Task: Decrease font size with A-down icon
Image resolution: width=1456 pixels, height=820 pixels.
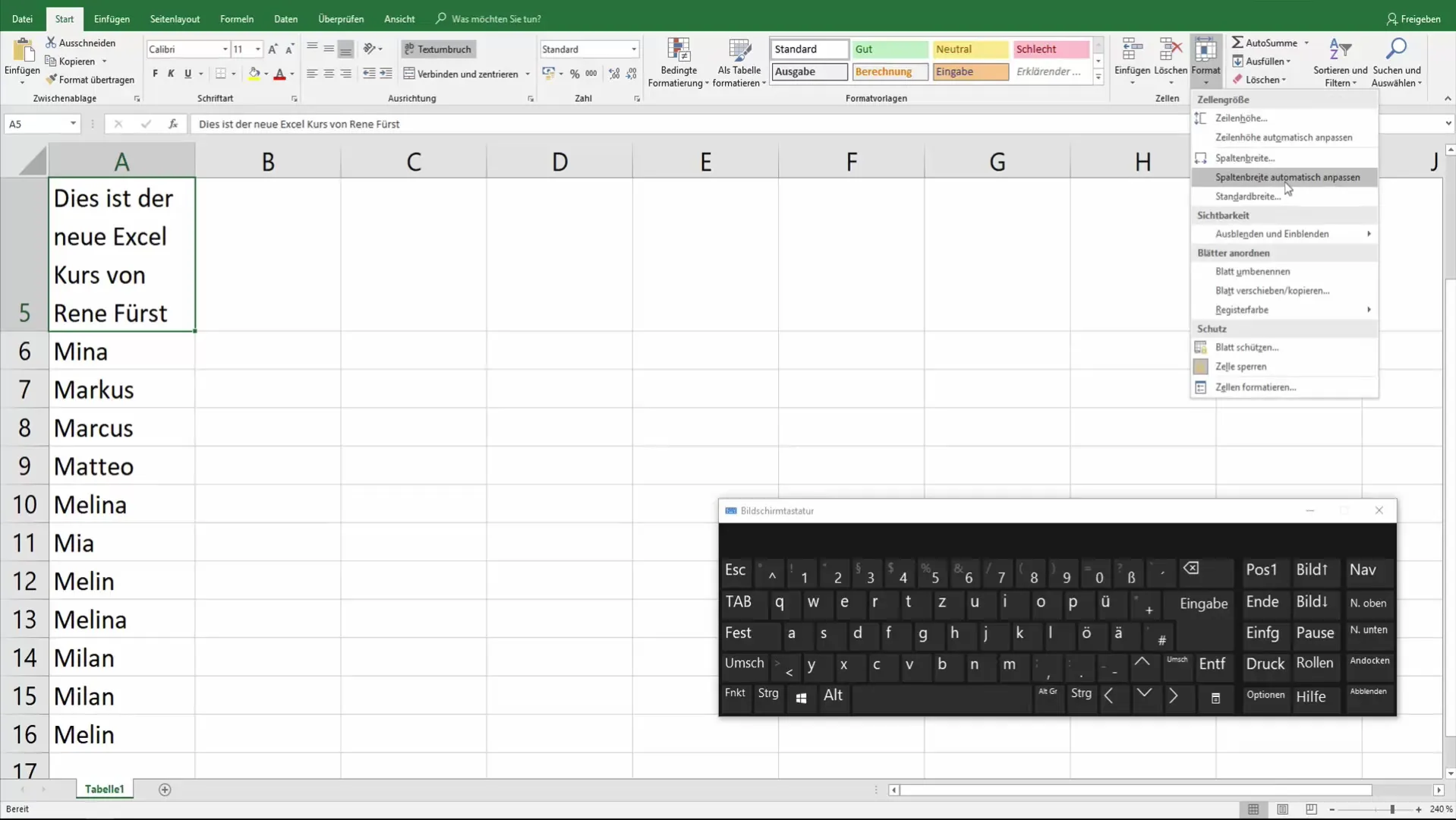Action: coord(289,49)
